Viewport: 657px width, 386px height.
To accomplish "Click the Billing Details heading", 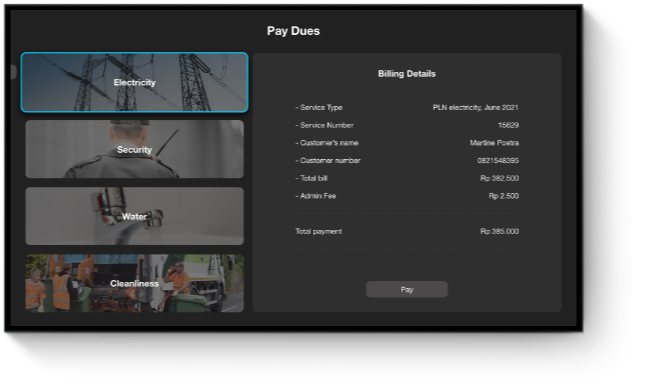I will pyautogui.click(x=407, y=74).
